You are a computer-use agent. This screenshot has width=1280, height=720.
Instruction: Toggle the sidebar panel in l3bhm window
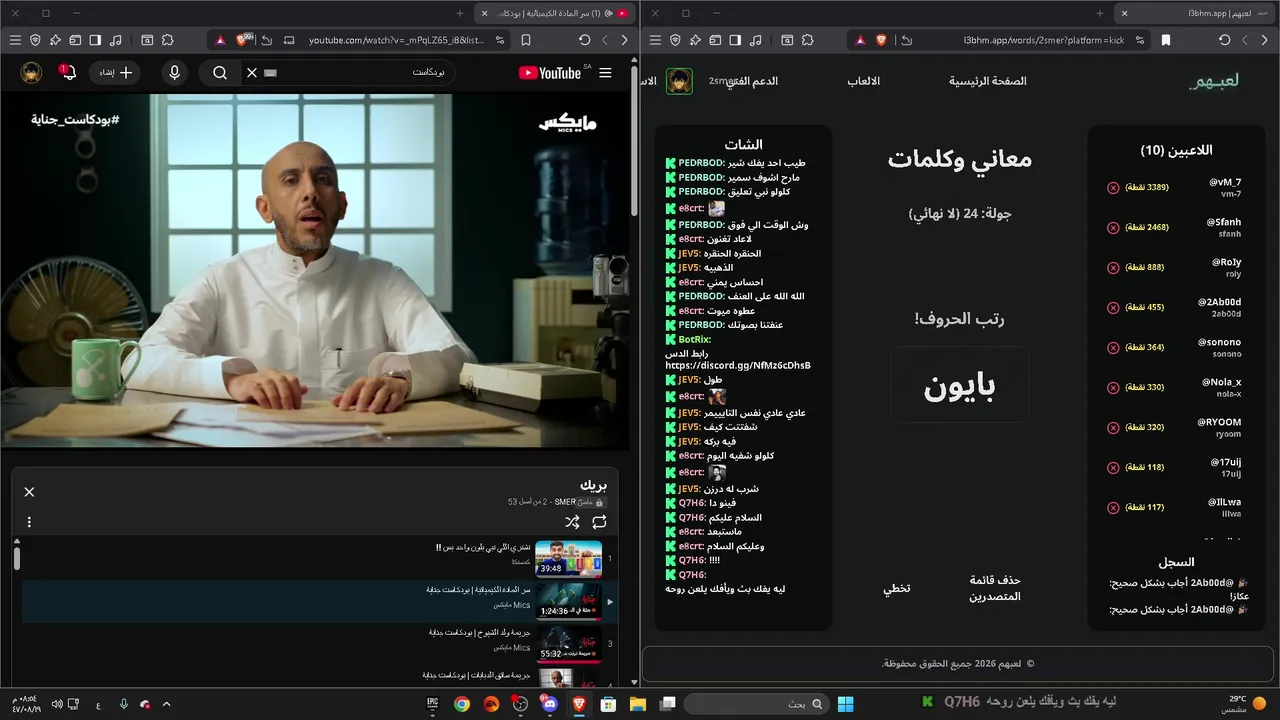tap(735, 40)
